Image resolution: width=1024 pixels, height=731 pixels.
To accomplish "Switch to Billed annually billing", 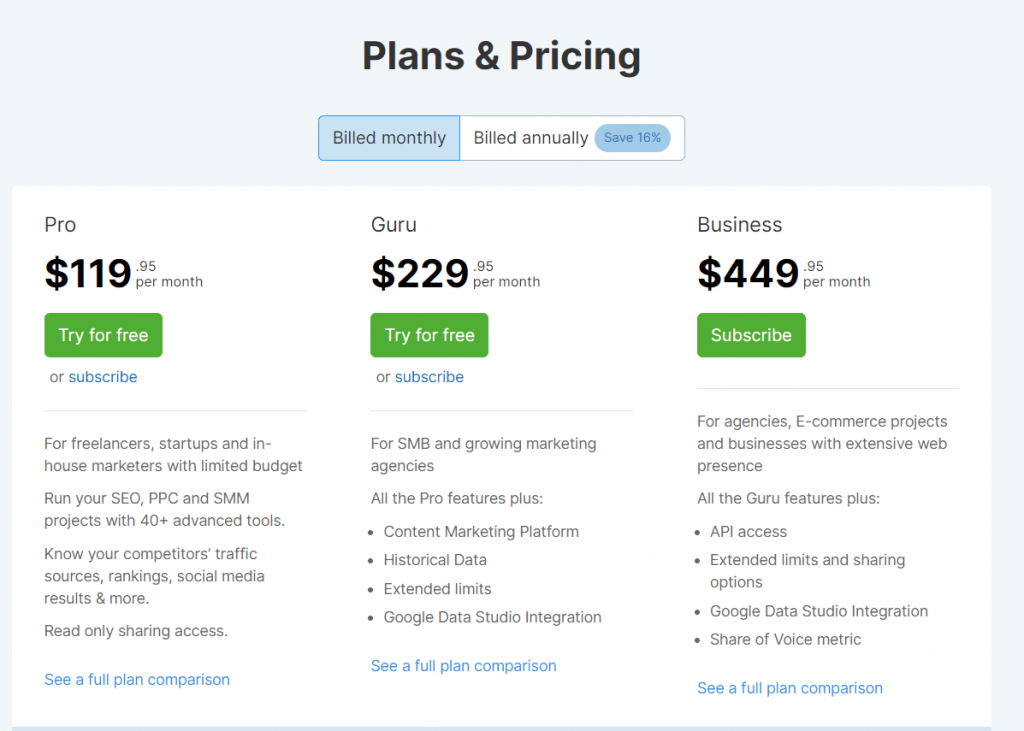I will tap(530, 138).
